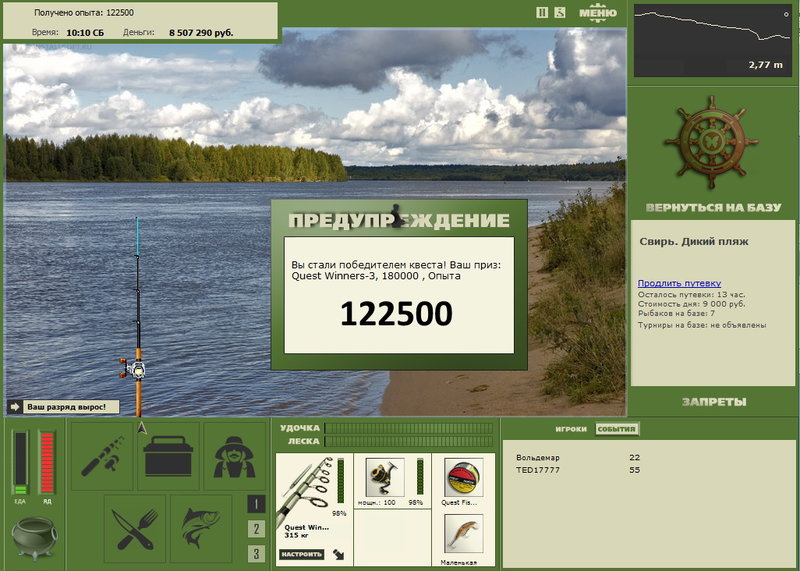Click the reel durability gauge beside мощн.: 100
The width and height of the screenshot is (800, 571).
[420, 477]
